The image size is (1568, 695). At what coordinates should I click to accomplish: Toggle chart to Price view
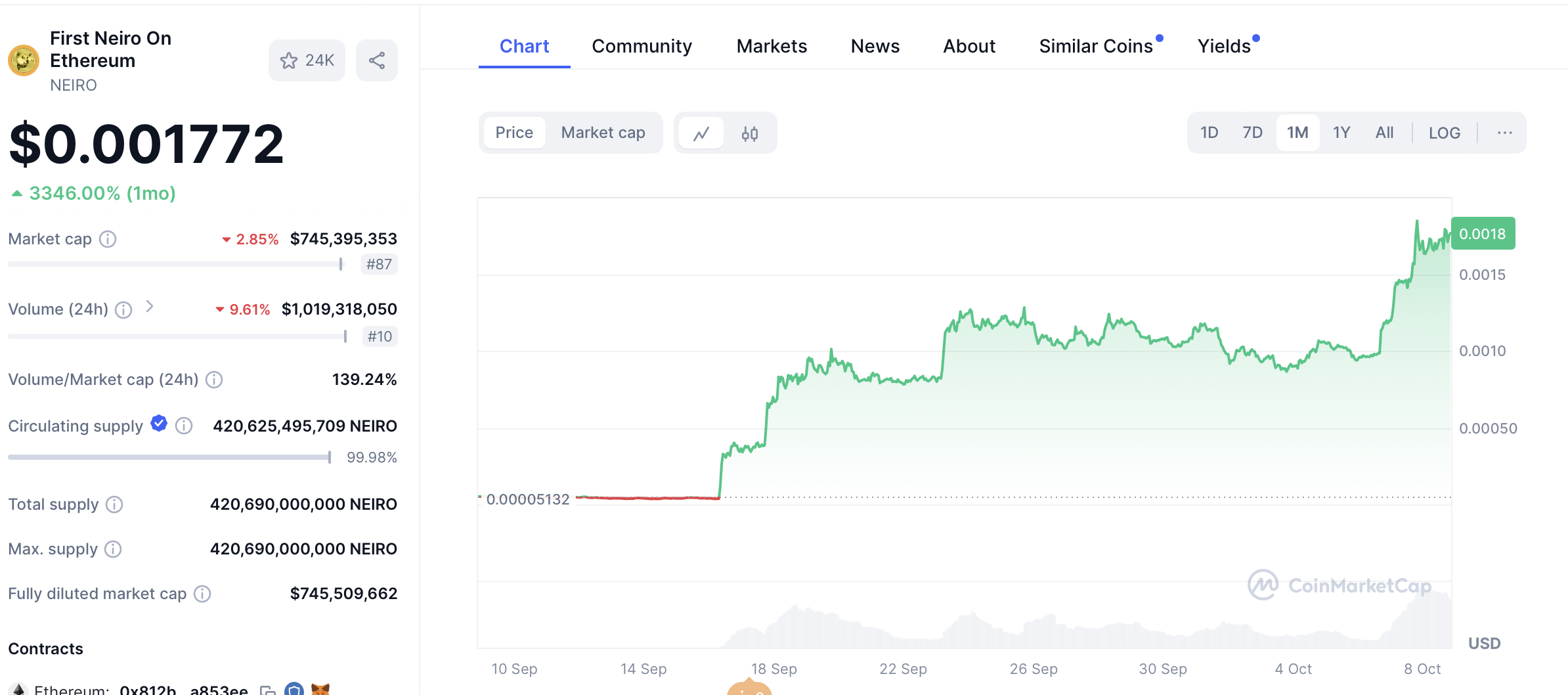click(x=513, y=133)
